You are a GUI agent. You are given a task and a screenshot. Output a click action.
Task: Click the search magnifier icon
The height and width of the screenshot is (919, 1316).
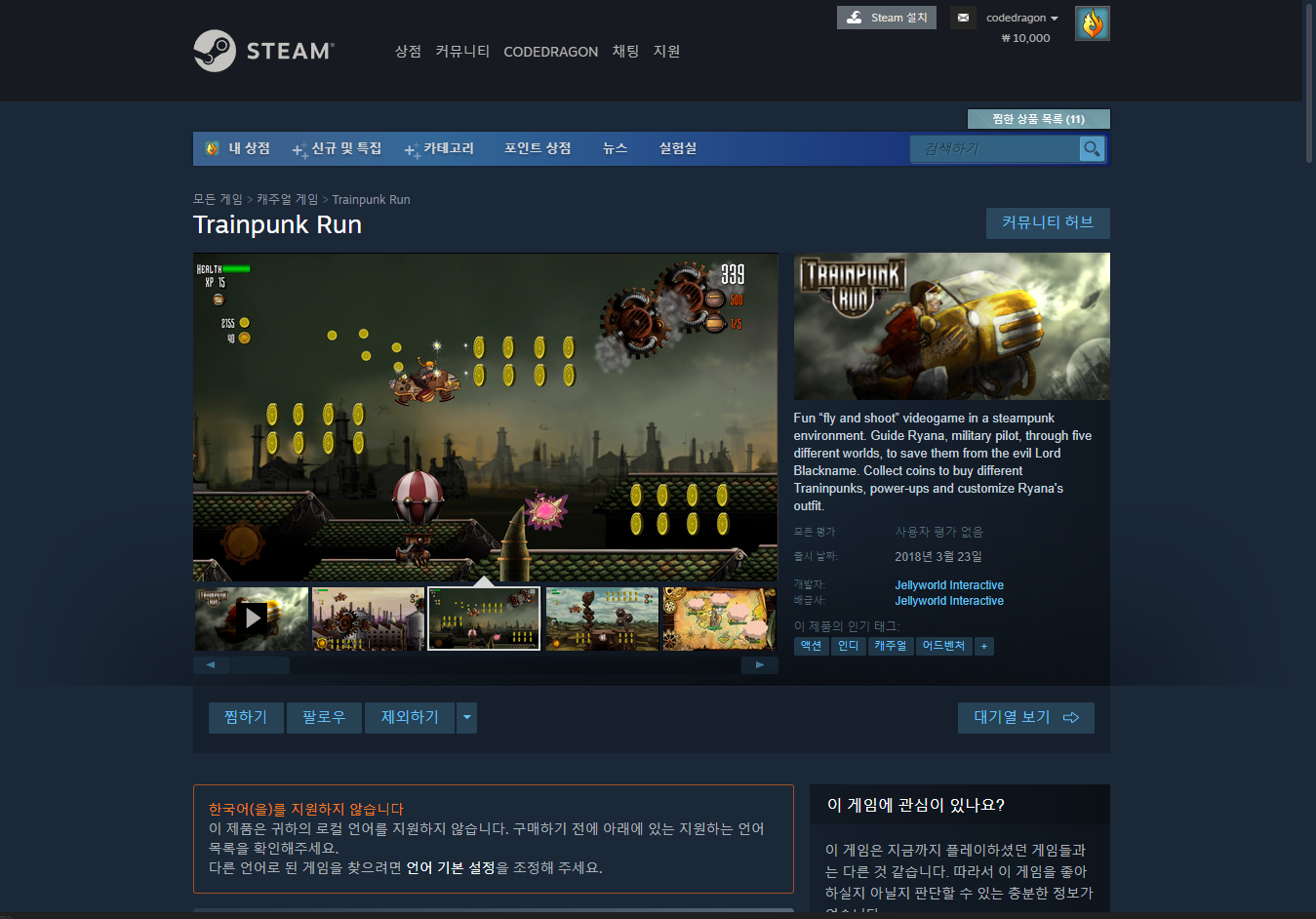(1092, 148)
